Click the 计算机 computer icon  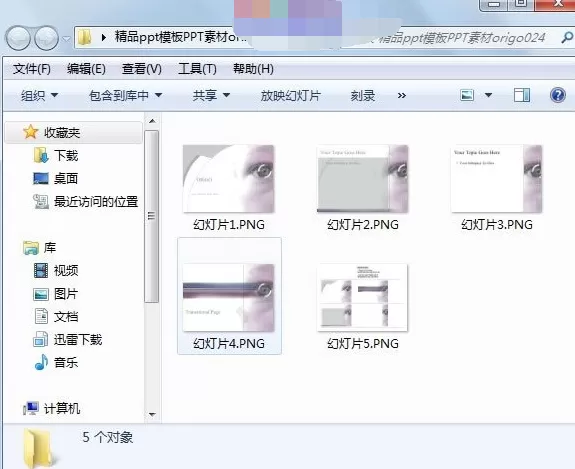31,408
